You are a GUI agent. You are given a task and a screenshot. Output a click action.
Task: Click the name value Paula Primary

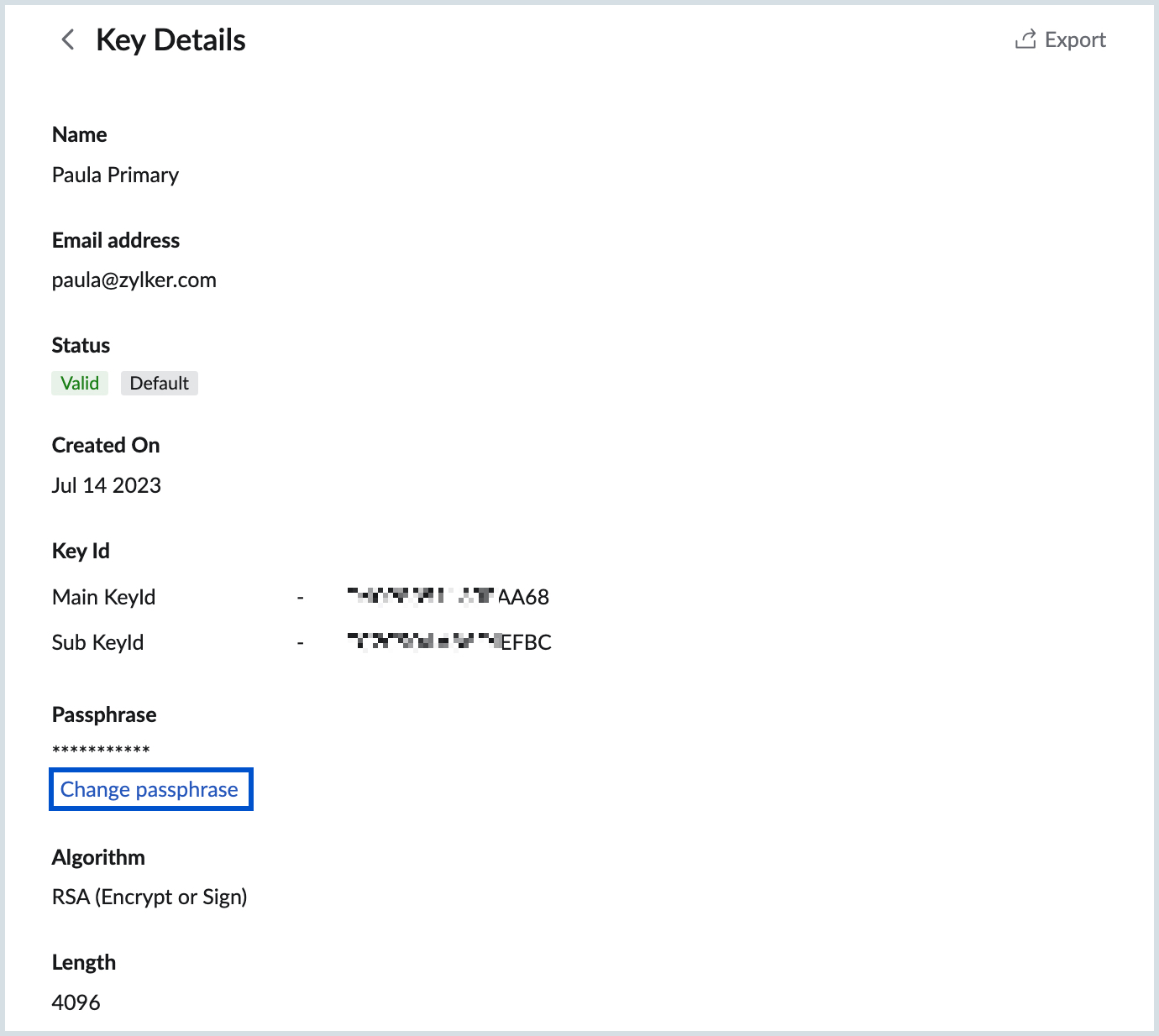tap(115, 175)
